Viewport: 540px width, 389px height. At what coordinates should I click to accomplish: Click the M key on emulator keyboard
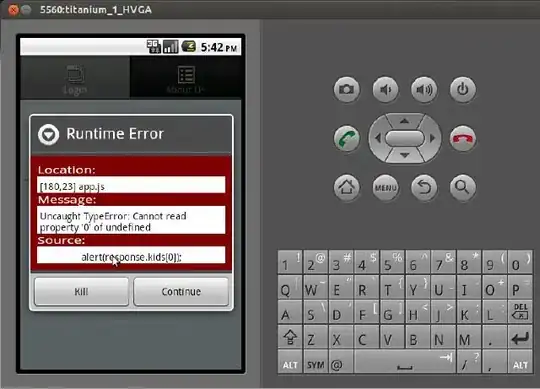coord(469,338)
